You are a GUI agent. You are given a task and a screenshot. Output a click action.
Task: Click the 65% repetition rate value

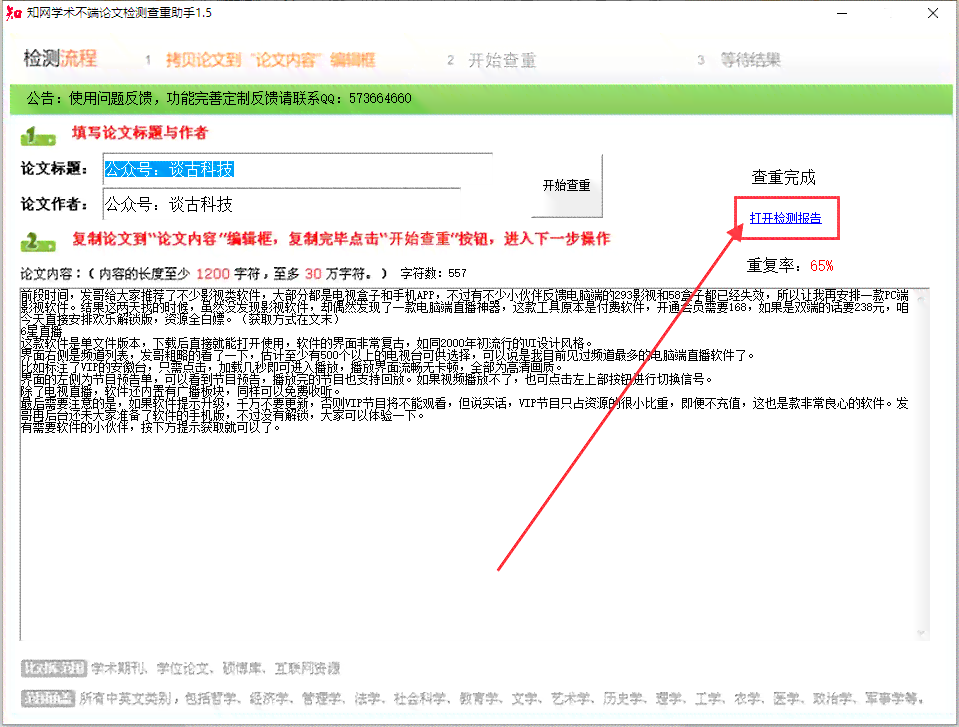[821, 266]
